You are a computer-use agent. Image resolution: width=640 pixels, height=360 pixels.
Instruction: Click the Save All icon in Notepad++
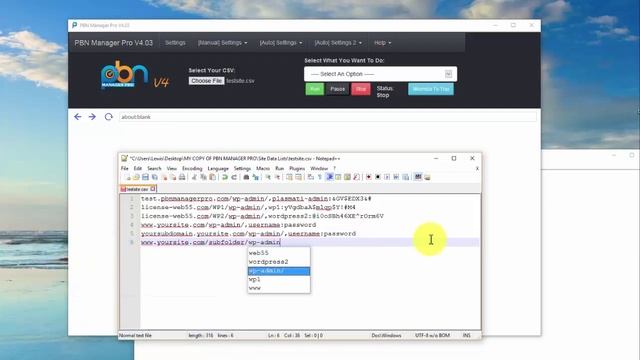tap(155, 177)
